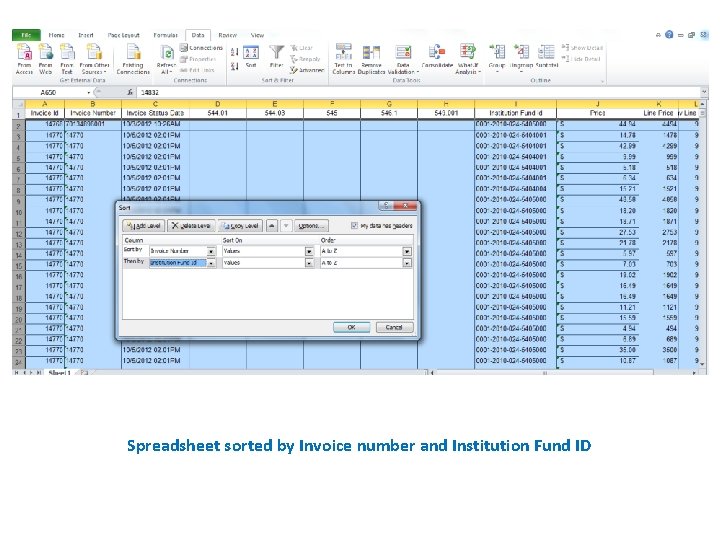Click the Add Level button
Viewport: 720px width, 540px height.
pos(144,226)
